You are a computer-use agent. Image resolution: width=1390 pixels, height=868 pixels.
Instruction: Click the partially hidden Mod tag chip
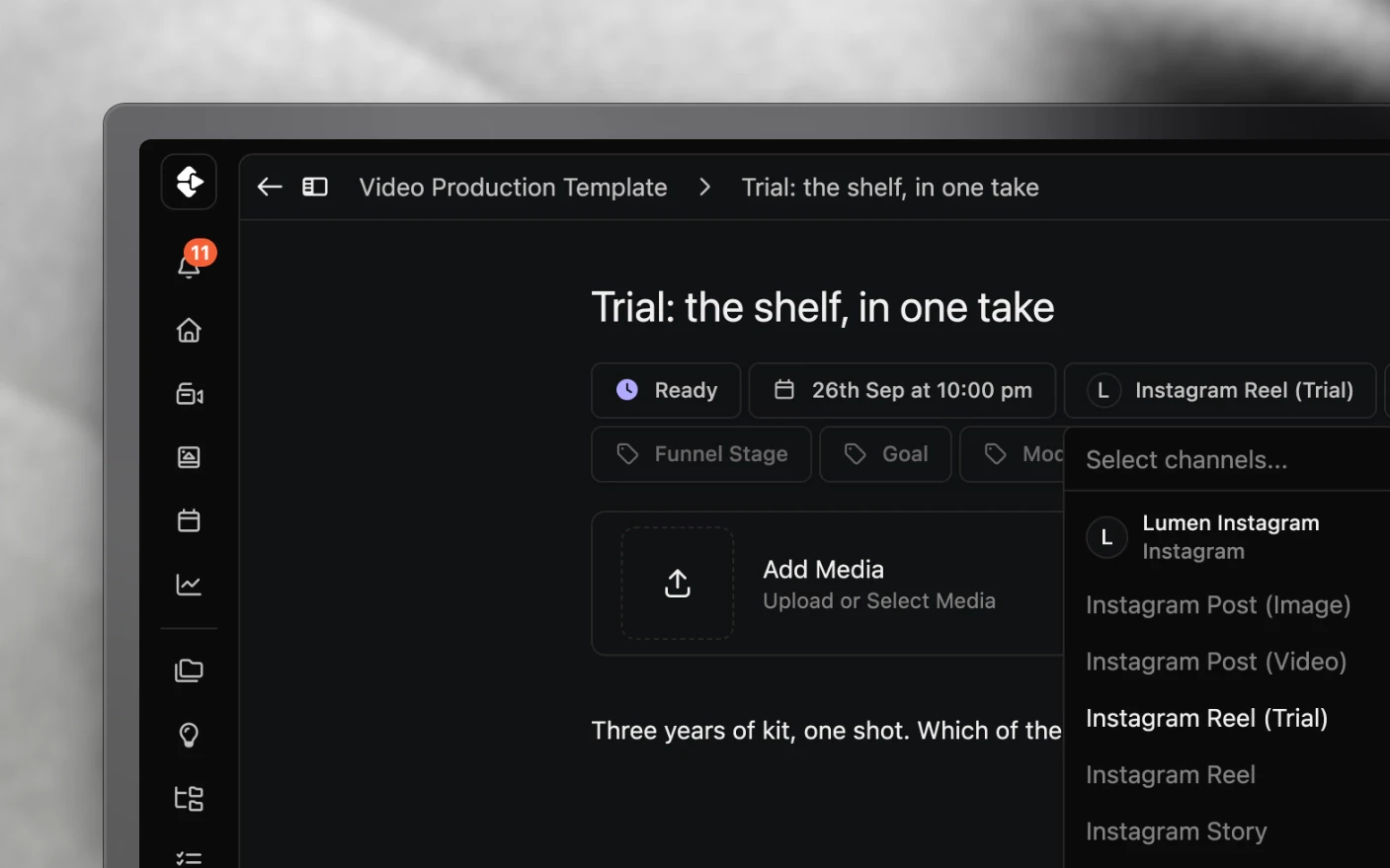(x=1014, y=454)
